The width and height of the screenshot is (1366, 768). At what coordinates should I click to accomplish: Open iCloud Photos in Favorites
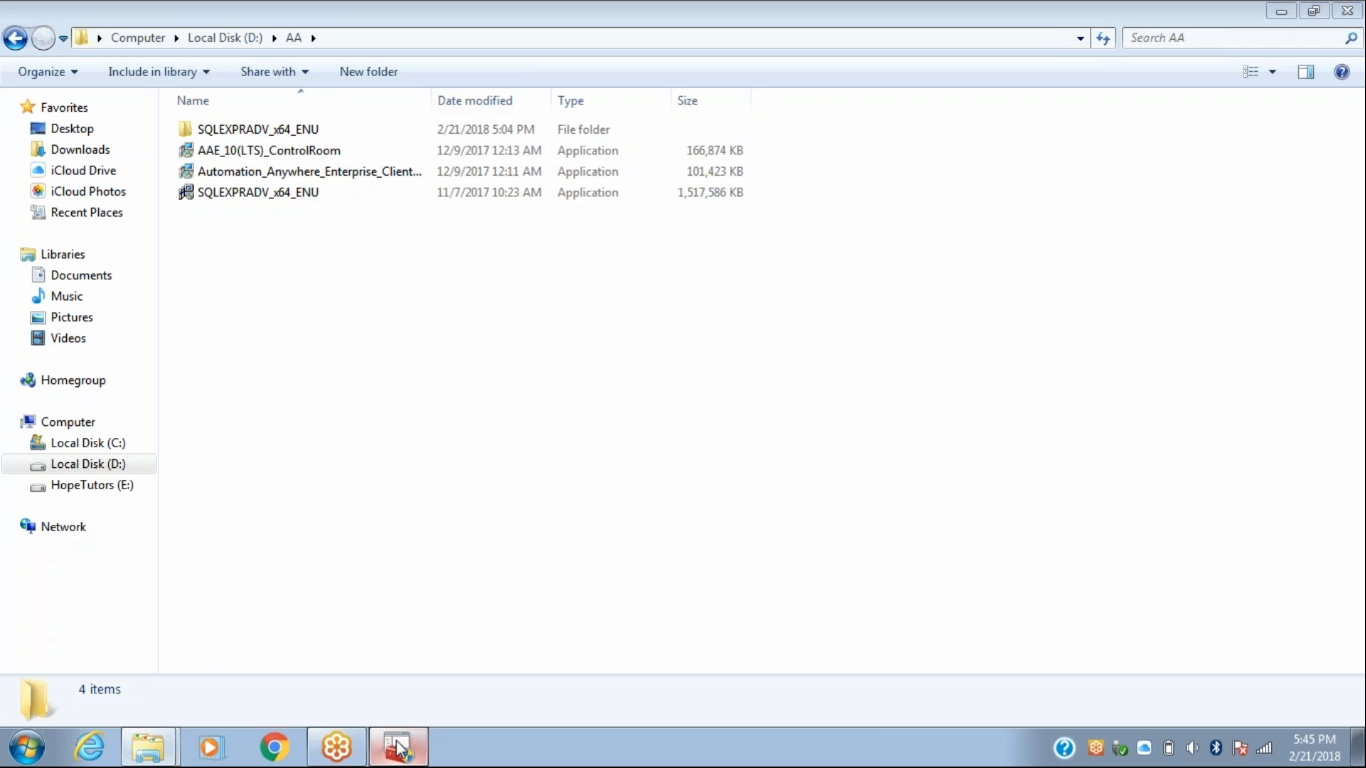(x=88, y=192)
